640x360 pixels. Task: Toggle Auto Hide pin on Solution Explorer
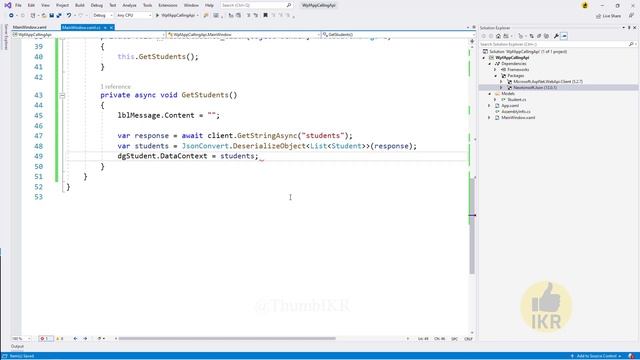pyautogui.click(x=629, y=28)
